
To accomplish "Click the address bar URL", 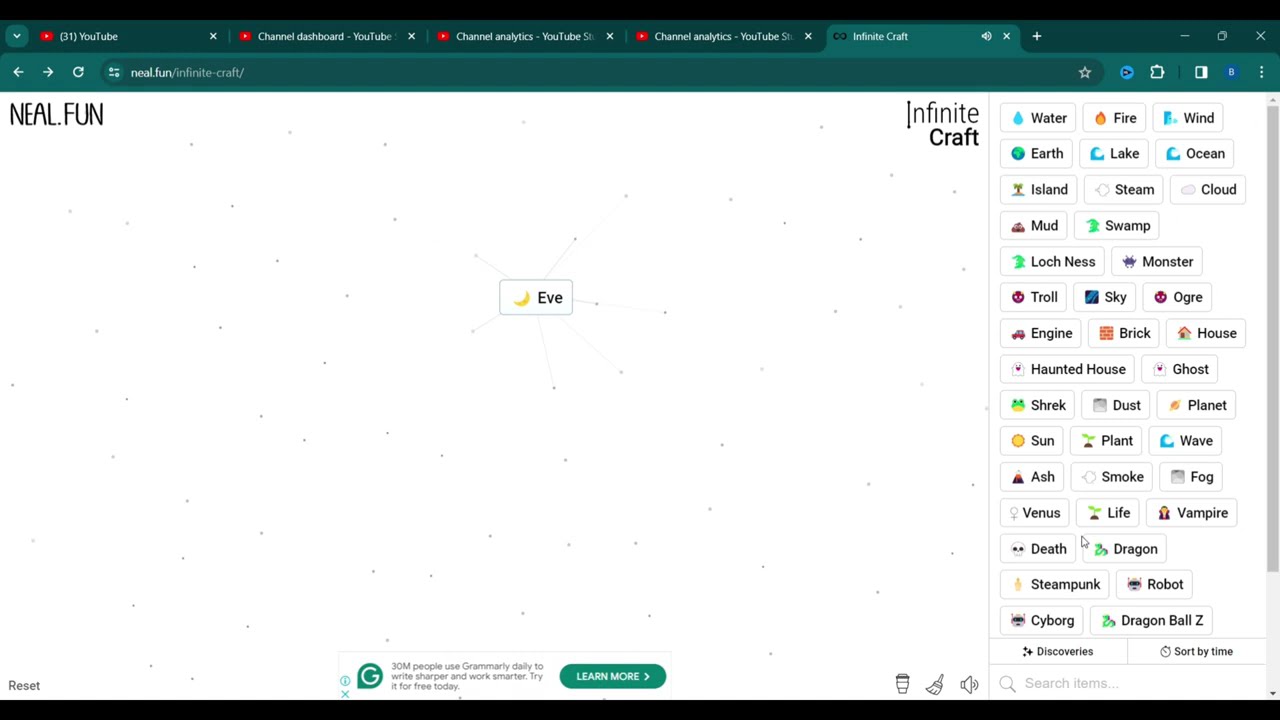I will tap(187, 72).
